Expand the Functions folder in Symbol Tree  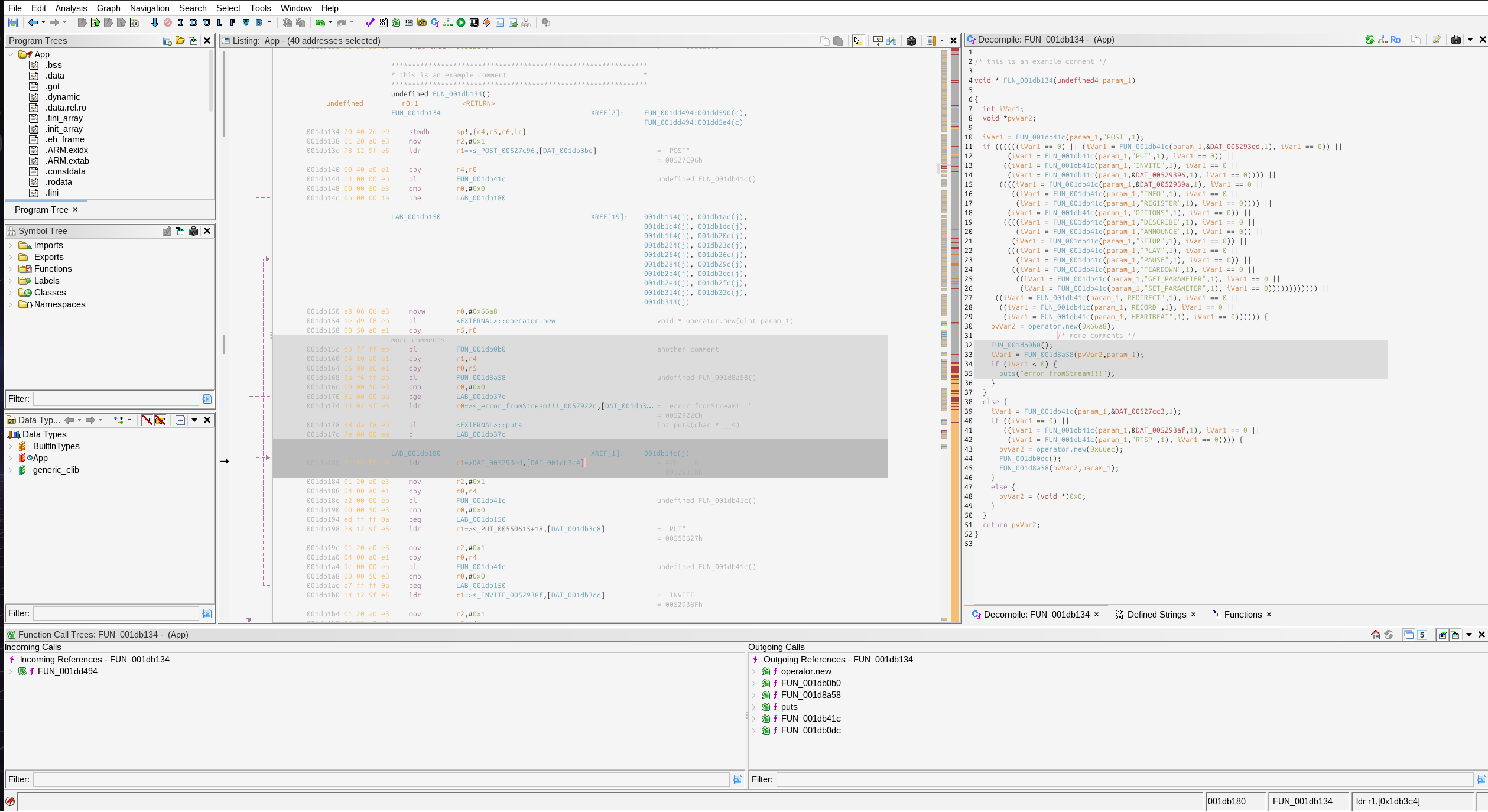[10, 269]
